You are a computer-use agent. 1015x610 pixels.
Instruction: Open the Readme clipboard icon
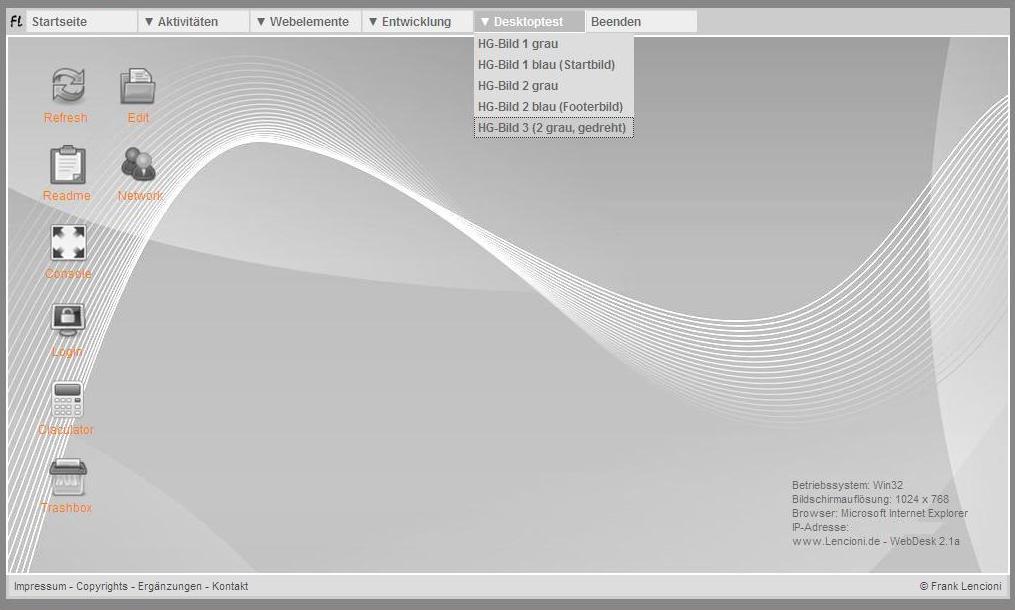coord(67,165)
